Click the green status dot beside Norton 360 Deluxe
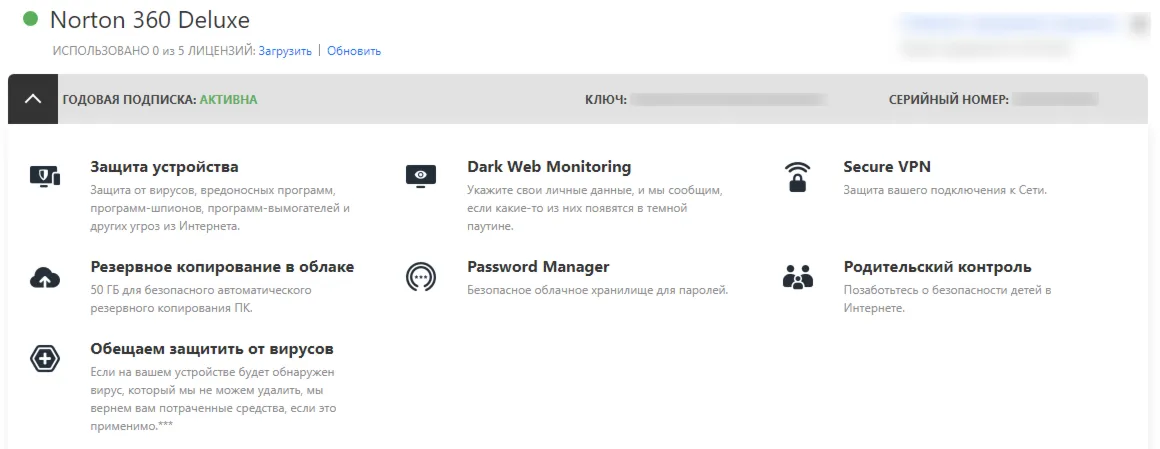The height and width of the screenshot is (449, 1160). (31, 19)
